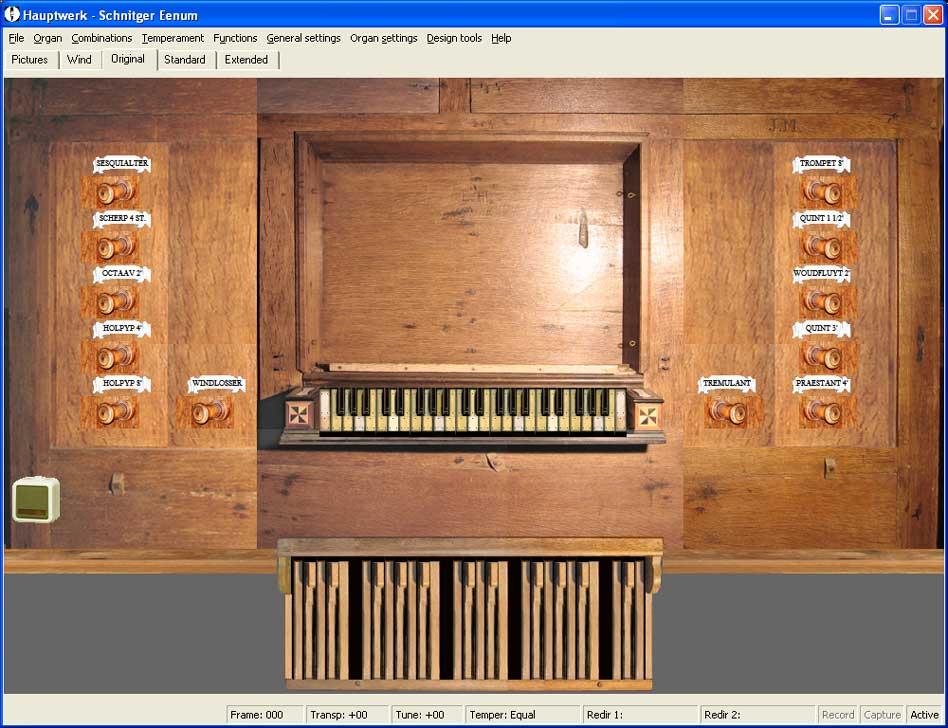Pull the Sesquialter stop knob

[116, 191]
